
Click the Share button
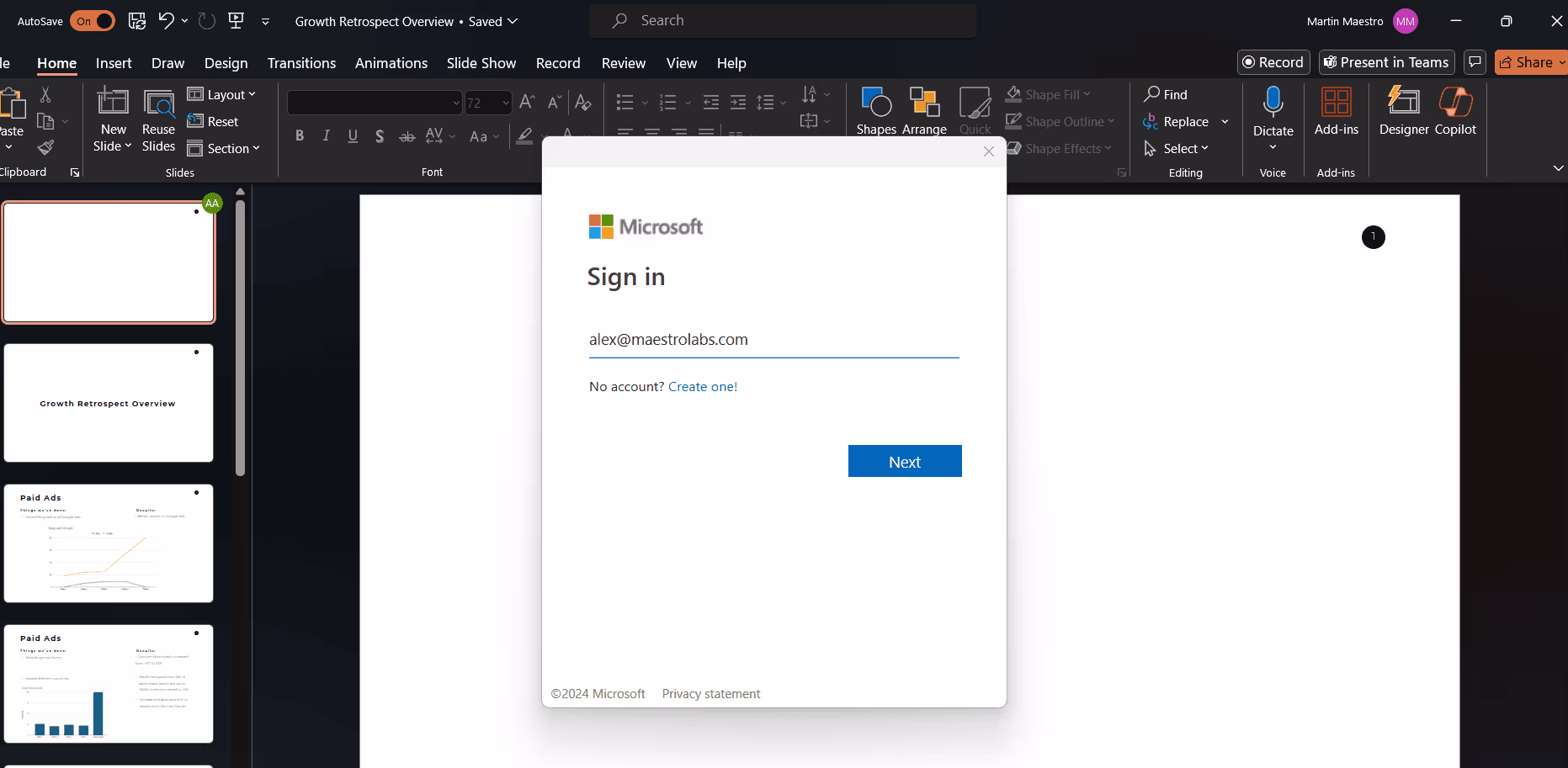point(1531,62)
